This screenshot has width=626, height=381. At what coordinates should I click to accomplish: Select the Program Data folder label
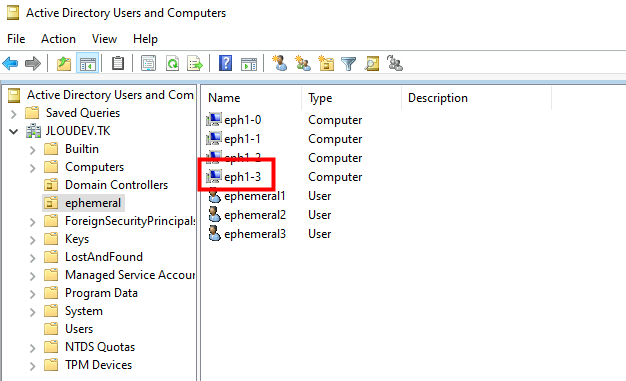[x=101, y=293]
